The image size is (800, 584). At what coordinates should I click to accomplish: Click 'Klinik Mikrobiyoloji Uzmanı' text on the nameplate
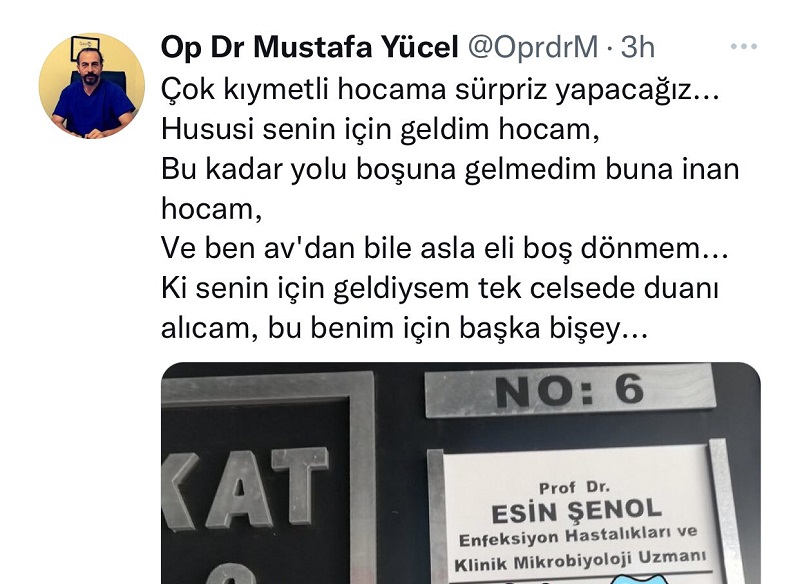click(580, 560)
